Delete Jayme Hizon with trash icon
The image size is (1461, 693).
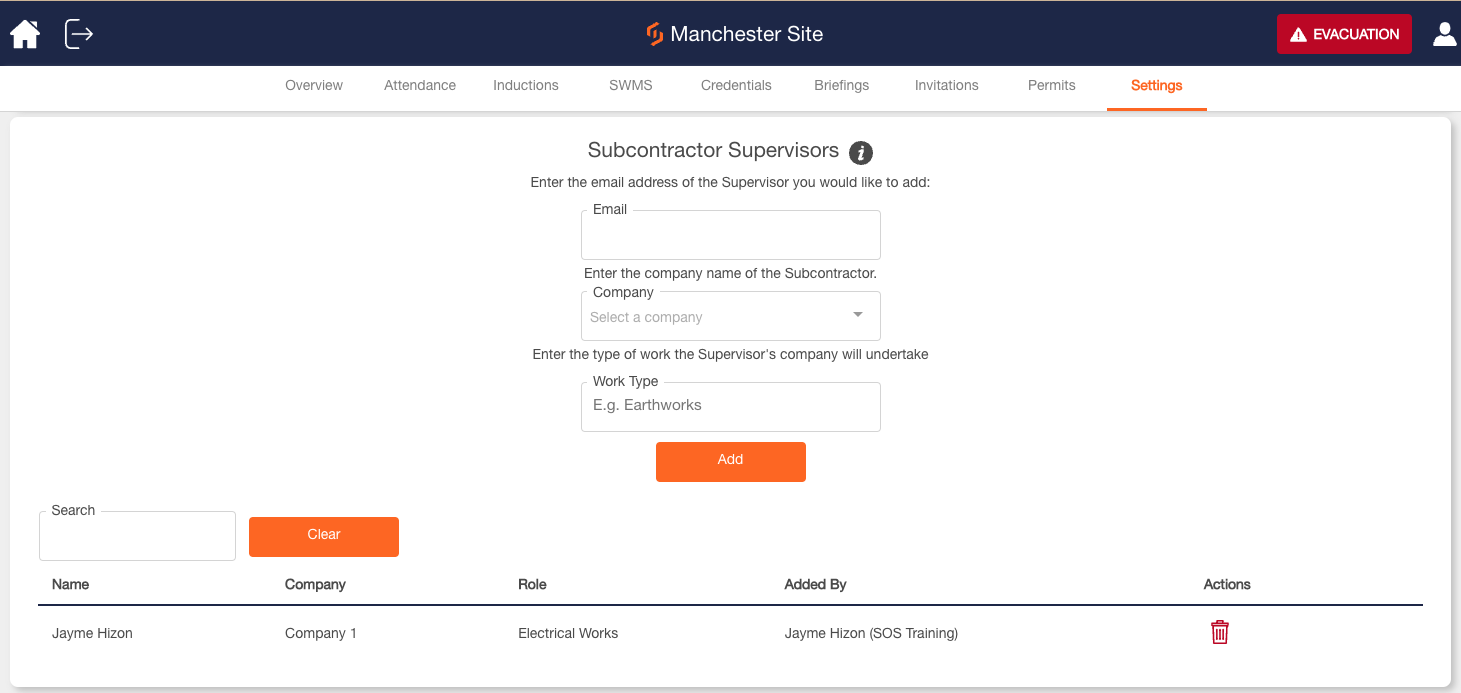click(1220, 632)
